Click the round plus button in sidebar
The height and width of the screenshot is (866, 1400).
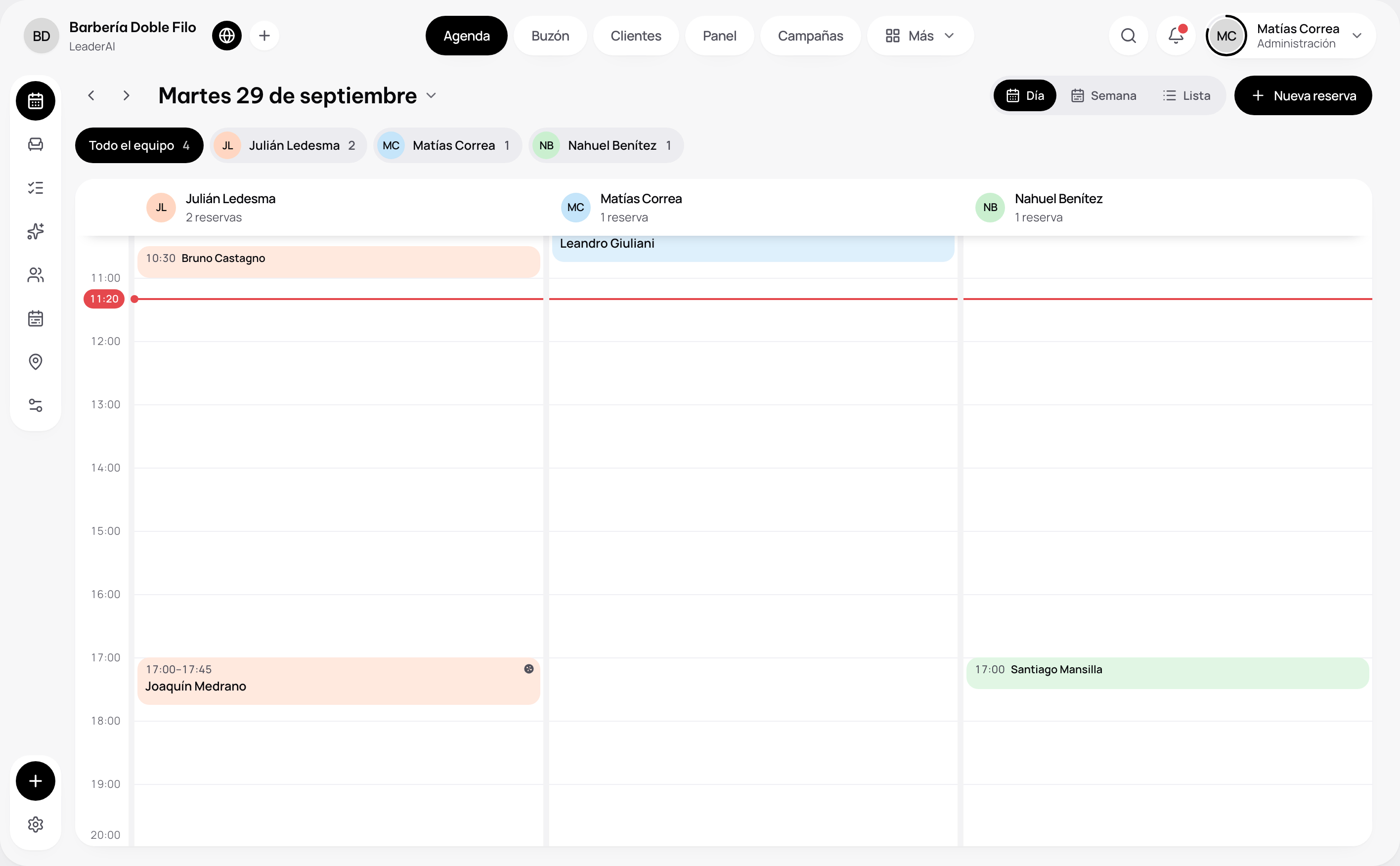[36, 780]
